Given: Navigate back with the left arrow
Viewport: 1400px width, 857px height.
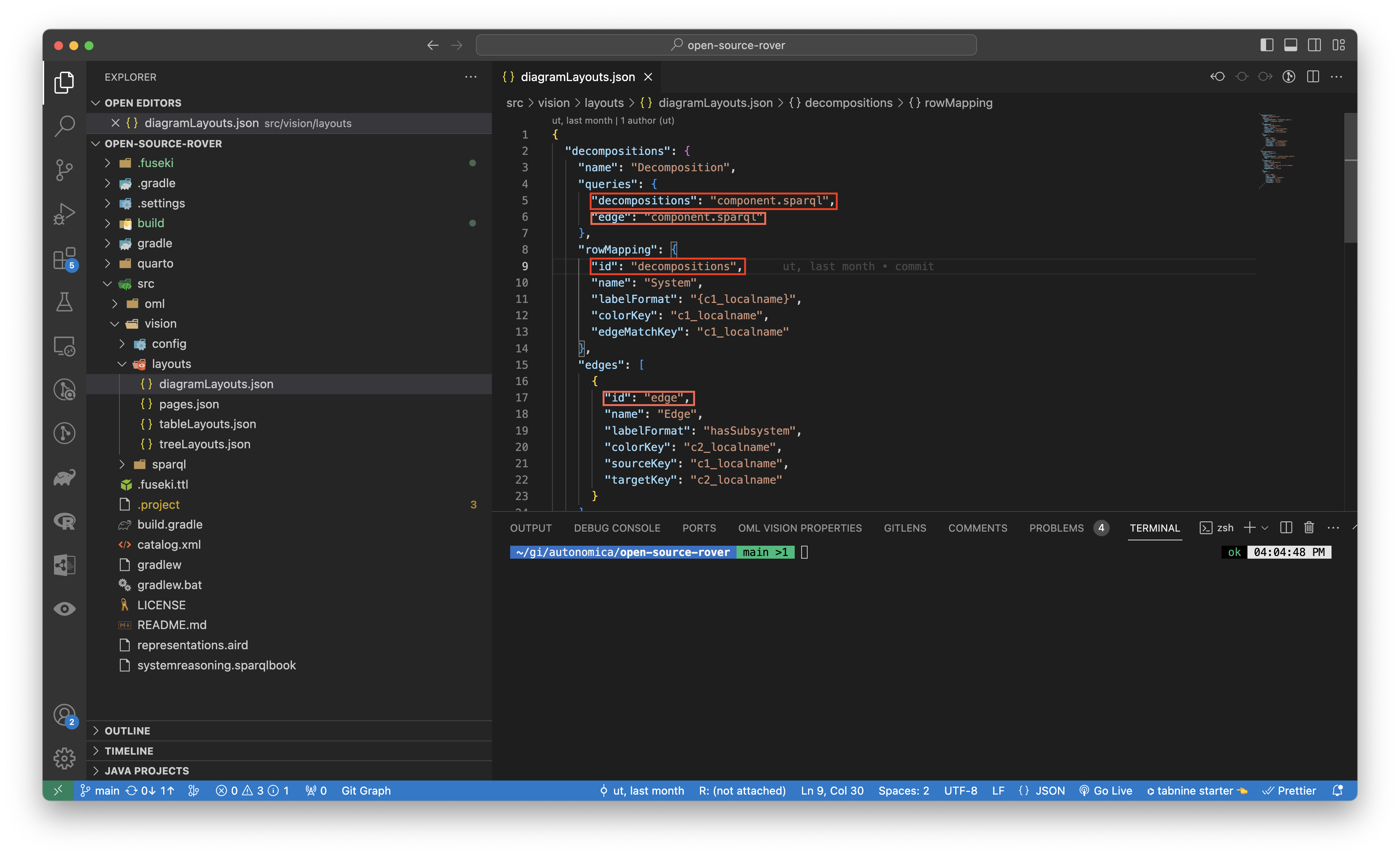Looking at the screenshot, I should point(433,45).
